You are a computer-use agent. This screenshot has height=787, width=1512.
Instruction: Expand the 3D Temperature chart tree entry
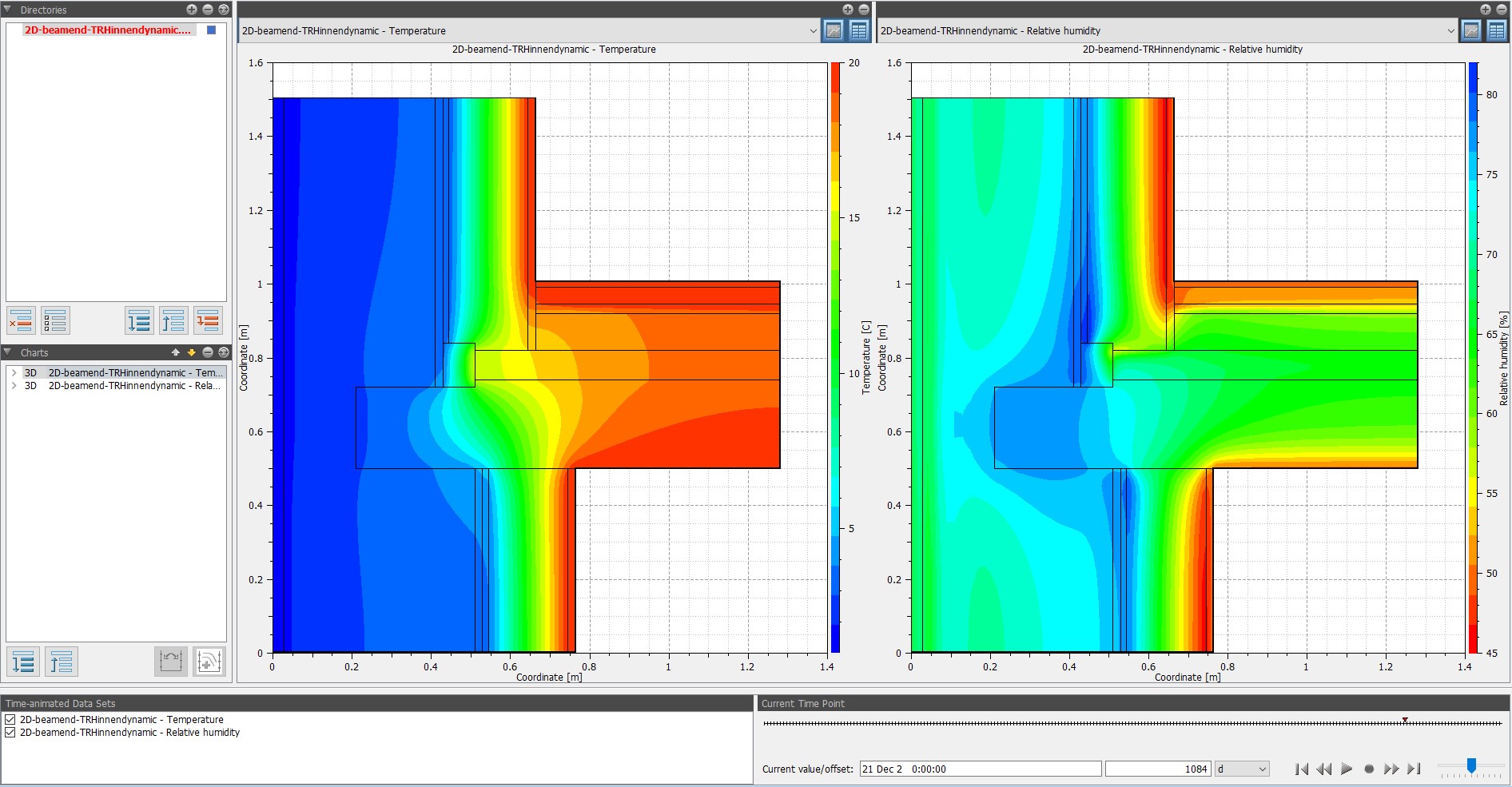tap(13, 372)
